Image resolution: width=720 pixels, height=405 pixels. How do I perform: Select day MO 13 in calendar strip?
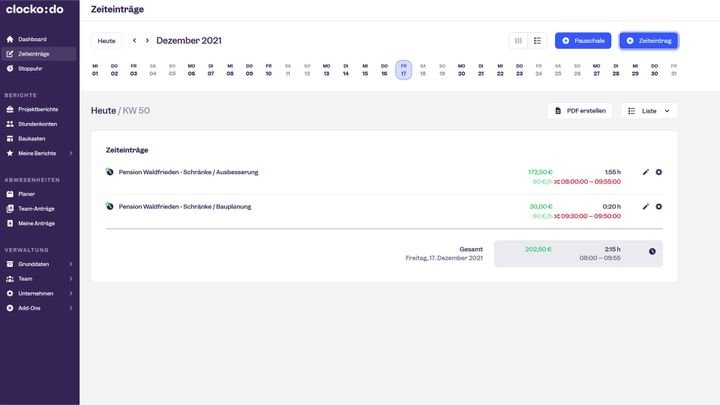(x=326, y=70)
